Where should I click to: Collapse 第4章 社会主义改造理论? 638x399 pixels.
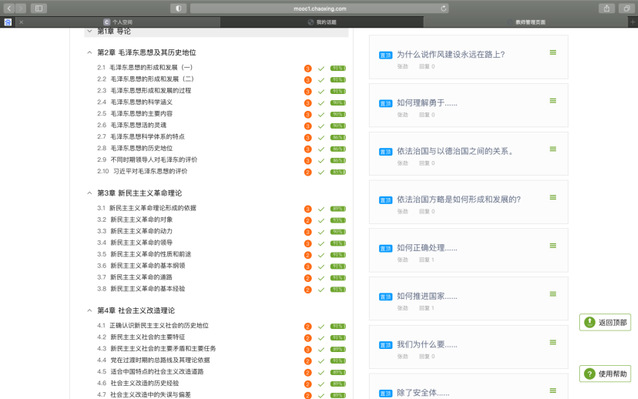click(x=90, y=311)
